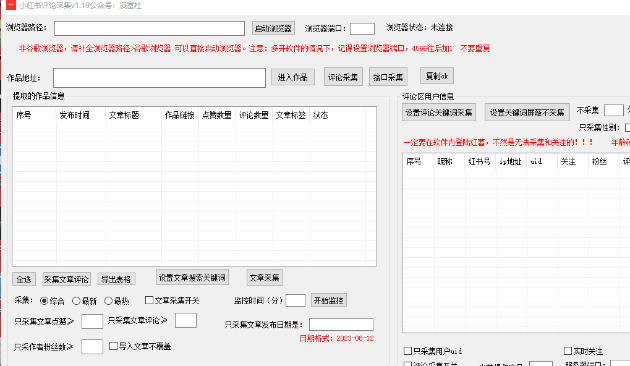The height and width of the screenshot is (366, 630).
Task: Click the 只采作者粉丝数 input field
Action: (x=92, y=346)
